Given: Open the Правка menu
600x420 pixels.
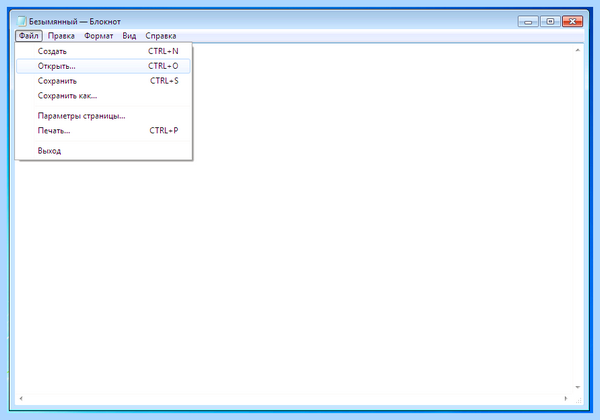Looking at the screenshot, I should [x=61, y=36].
